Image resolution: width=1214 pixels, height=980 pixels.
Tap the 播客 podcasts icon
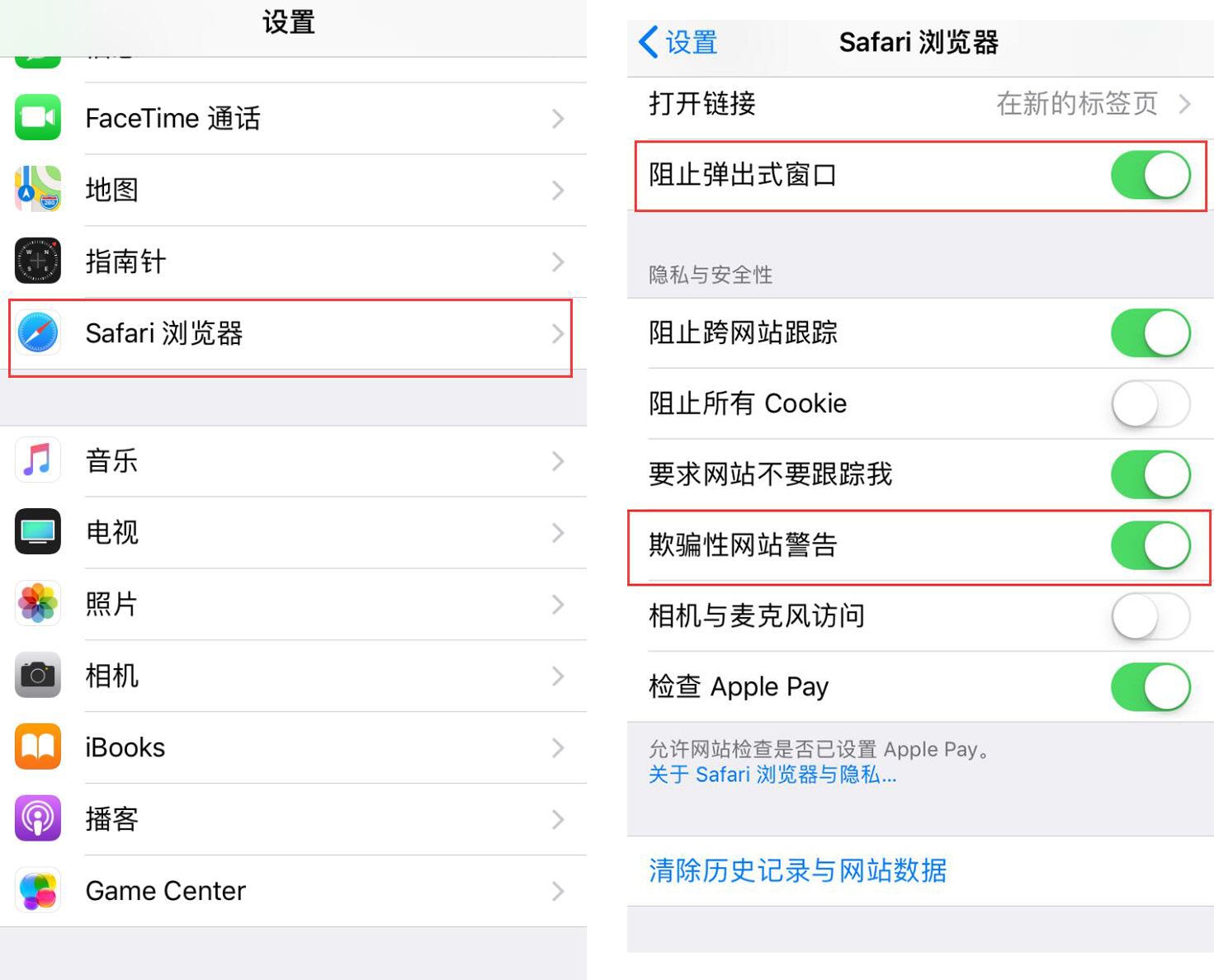tap(37, 818)
